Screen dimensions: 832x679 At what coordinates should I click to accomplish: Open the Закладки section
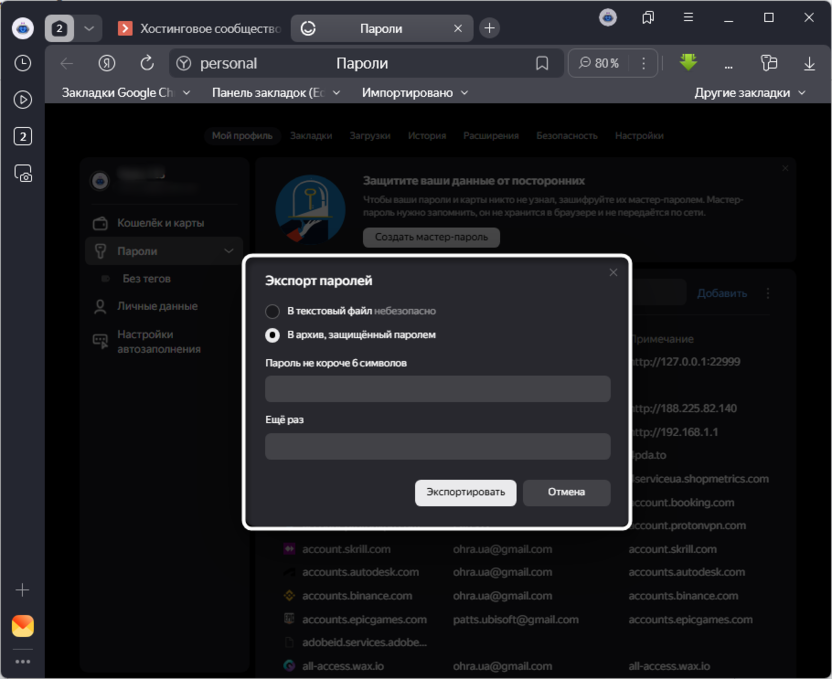(311, 136)
